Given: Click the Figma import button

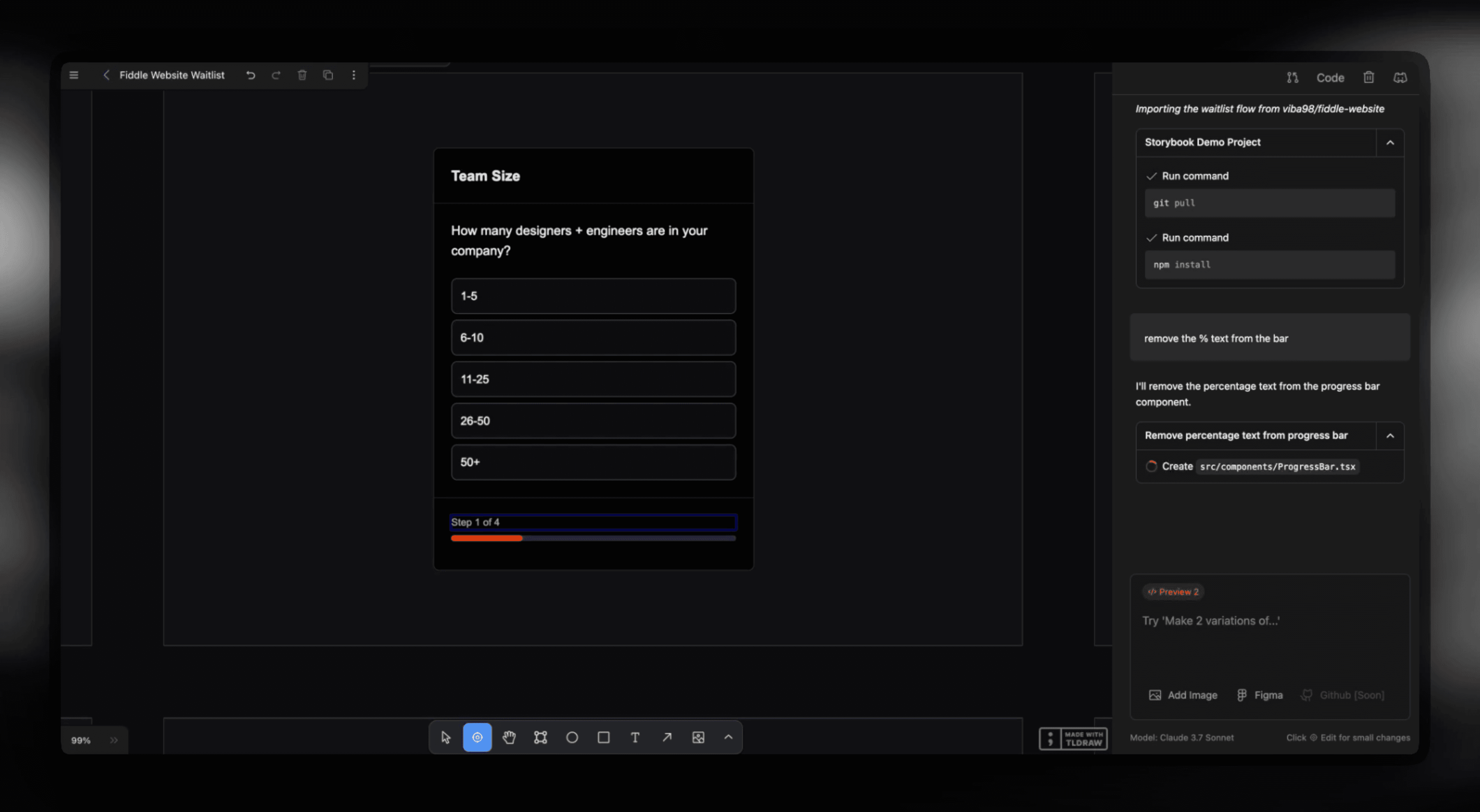Looking at the screenshot, I should point(1260,696).
